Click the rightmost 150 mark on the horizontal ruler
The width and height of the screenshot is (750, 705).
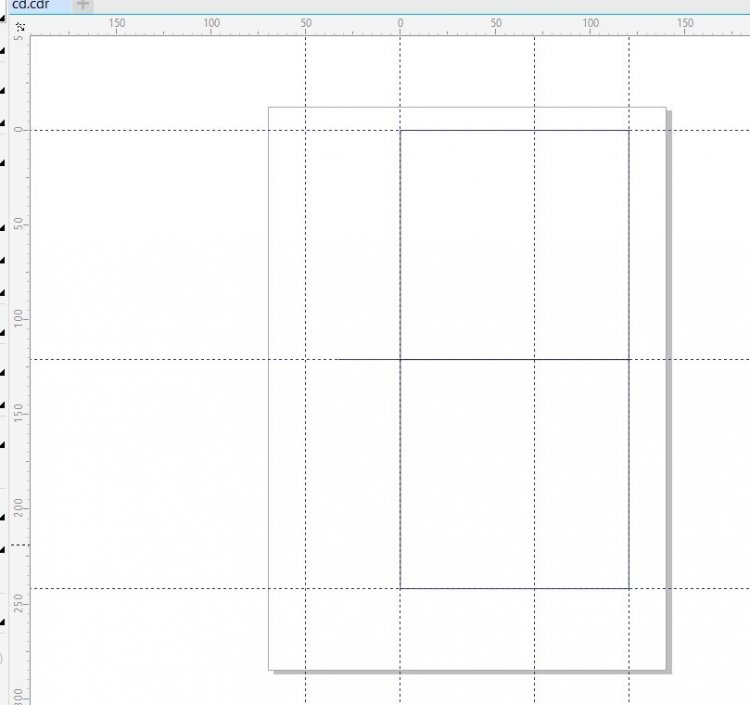tap(685, 23)
